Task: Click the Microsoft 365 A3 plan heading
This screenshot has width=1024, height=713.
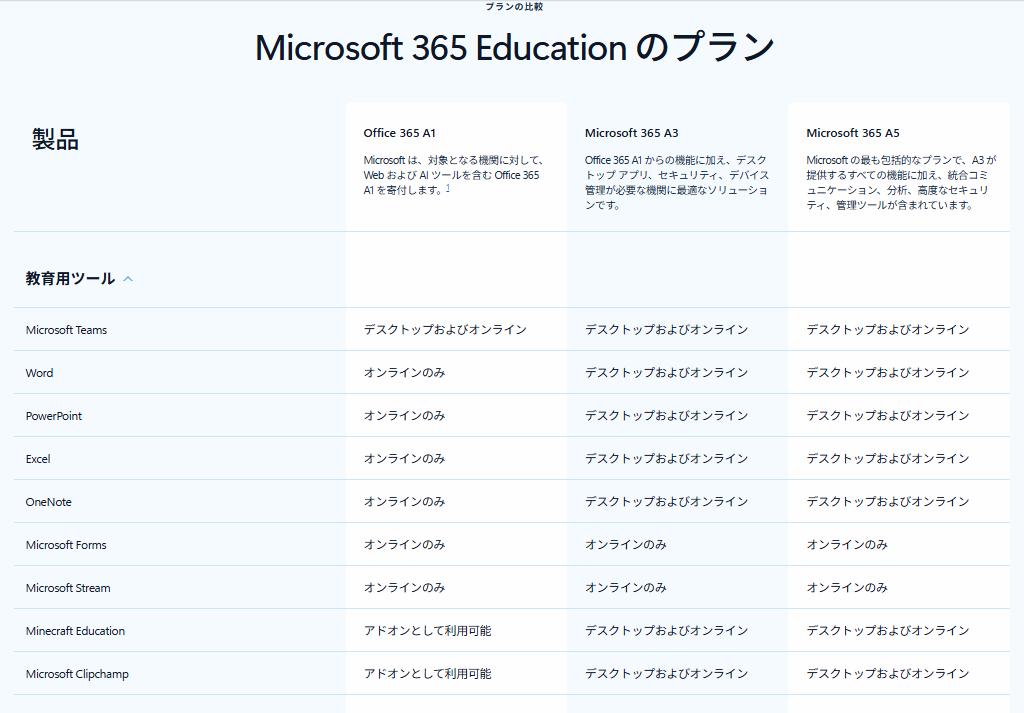Action: tap(632, 133)
